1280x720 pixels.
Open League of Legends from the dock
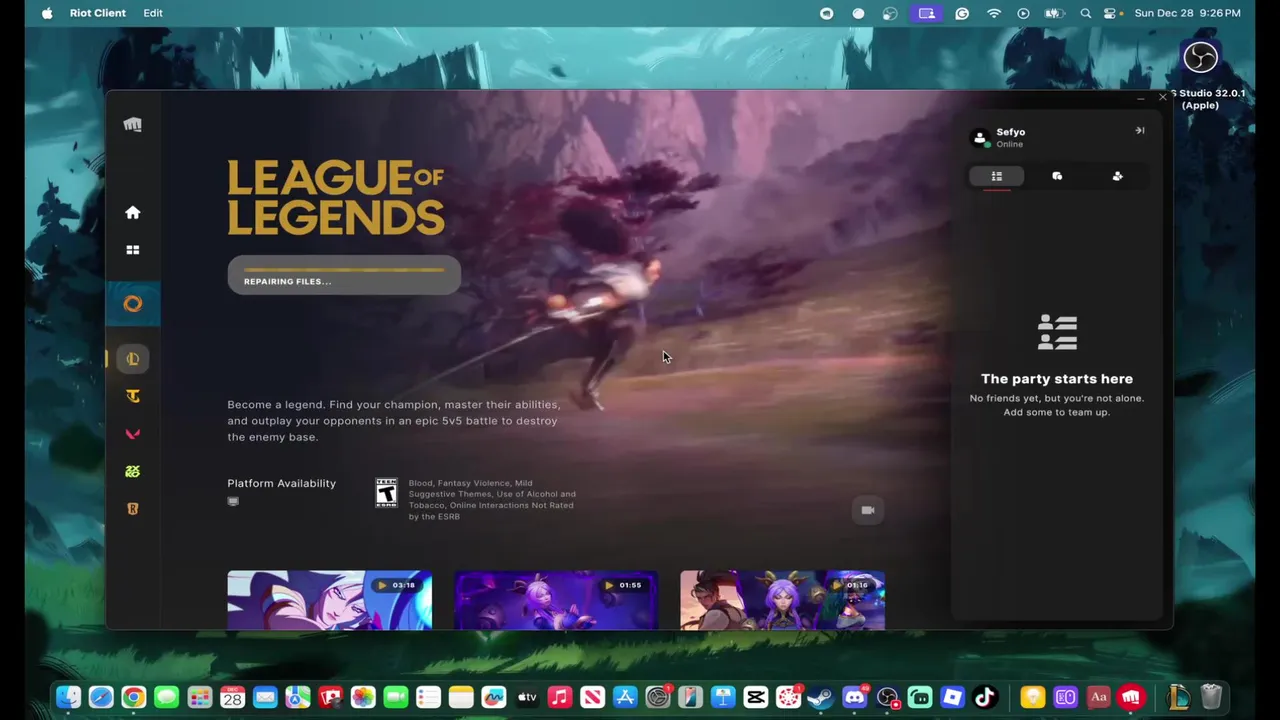click(1178, 697)
